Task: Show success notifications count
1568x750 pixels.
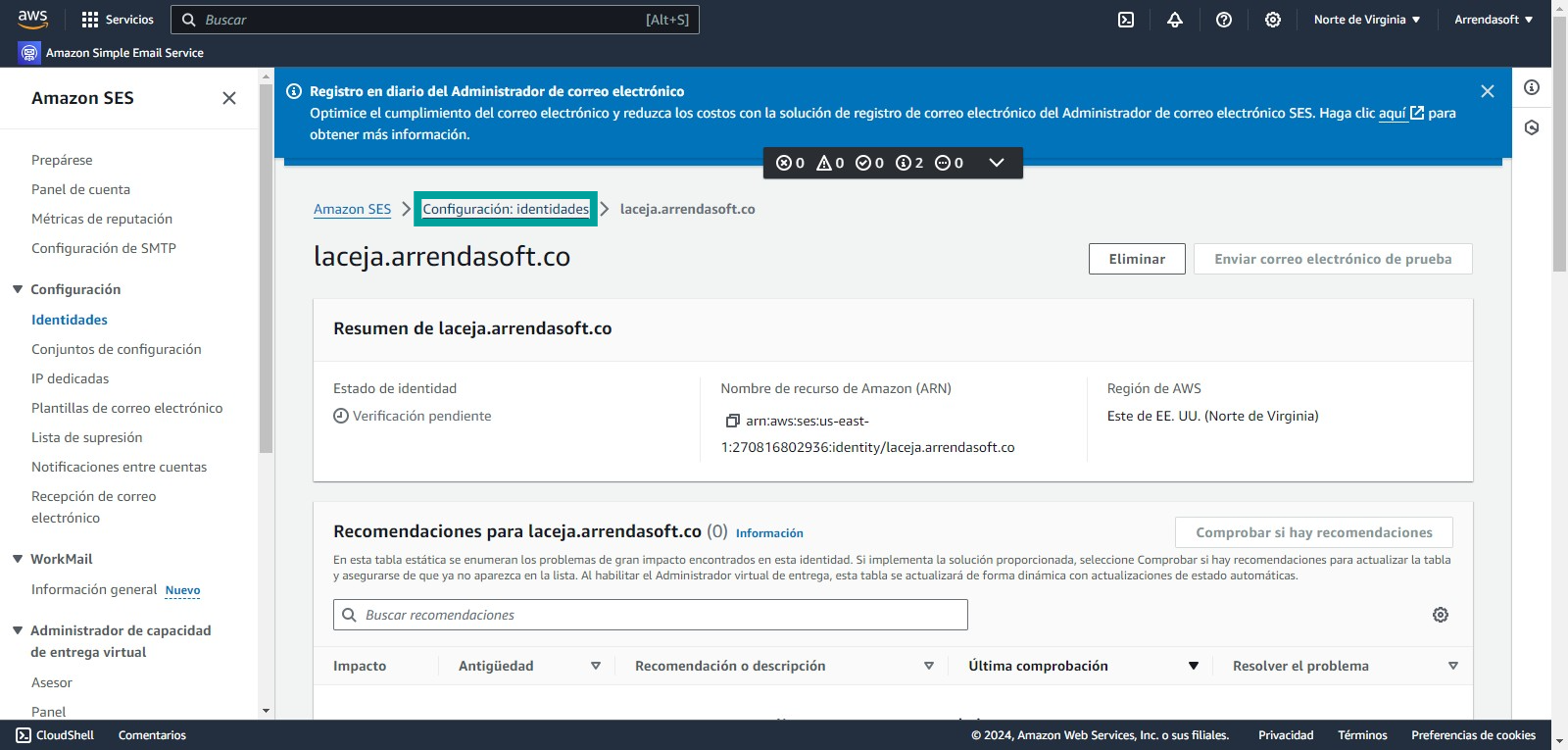Action: point(869,163)
